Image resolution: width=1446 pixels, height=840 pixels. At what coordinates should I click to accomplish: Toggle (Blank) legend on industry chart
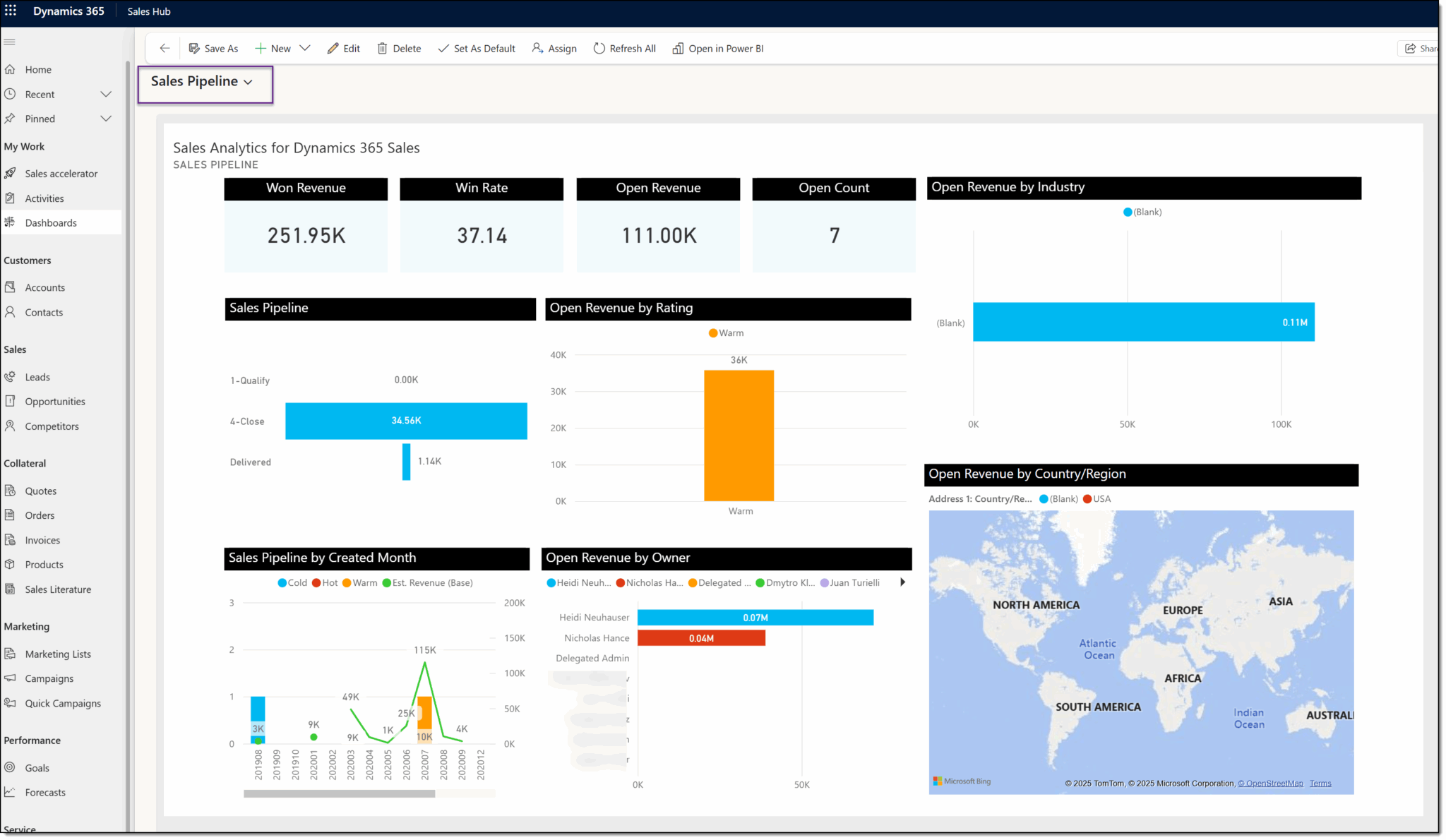1141,211
